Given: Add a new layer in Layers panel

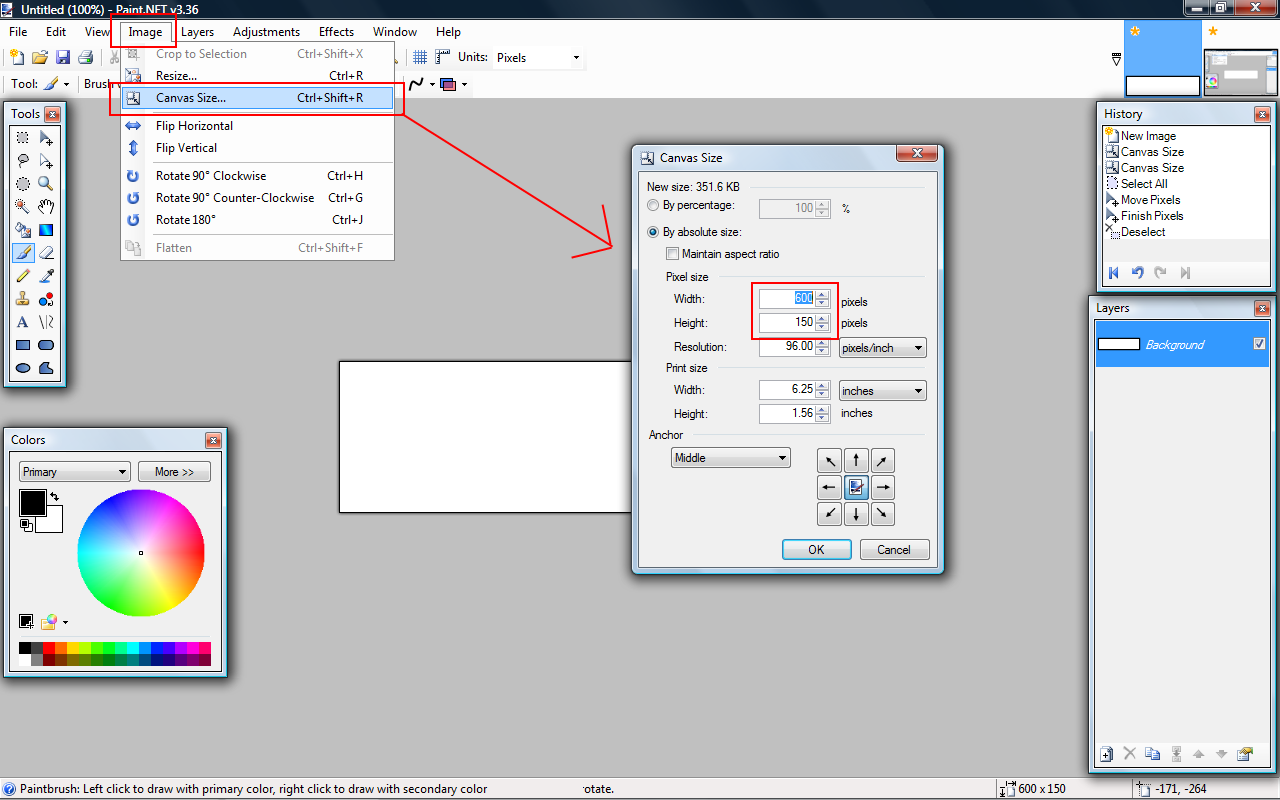Looking at the screenshot, I should coord(1106,754).
